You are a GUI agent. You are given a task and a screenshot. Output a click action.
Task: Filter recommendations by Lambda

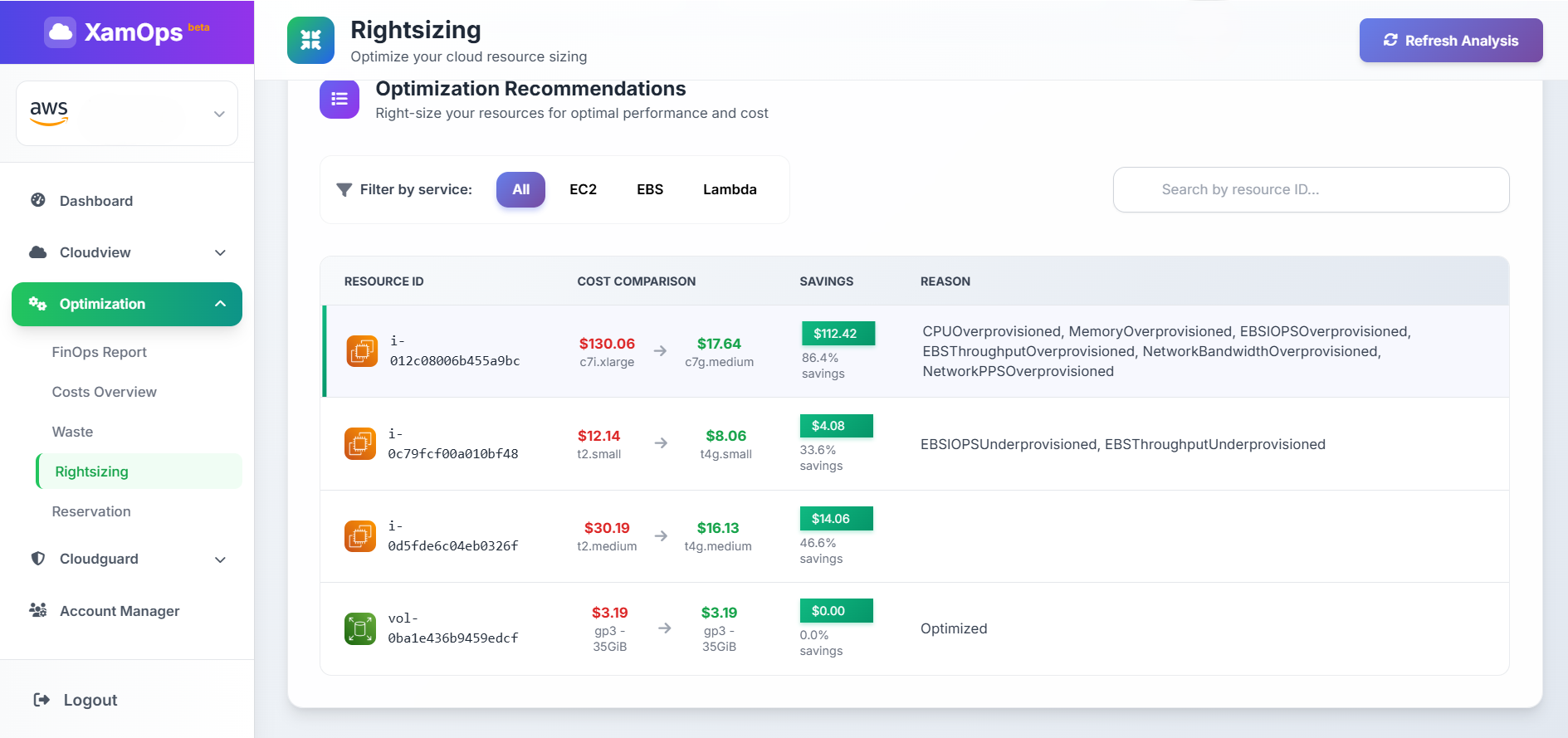(730, 189)
